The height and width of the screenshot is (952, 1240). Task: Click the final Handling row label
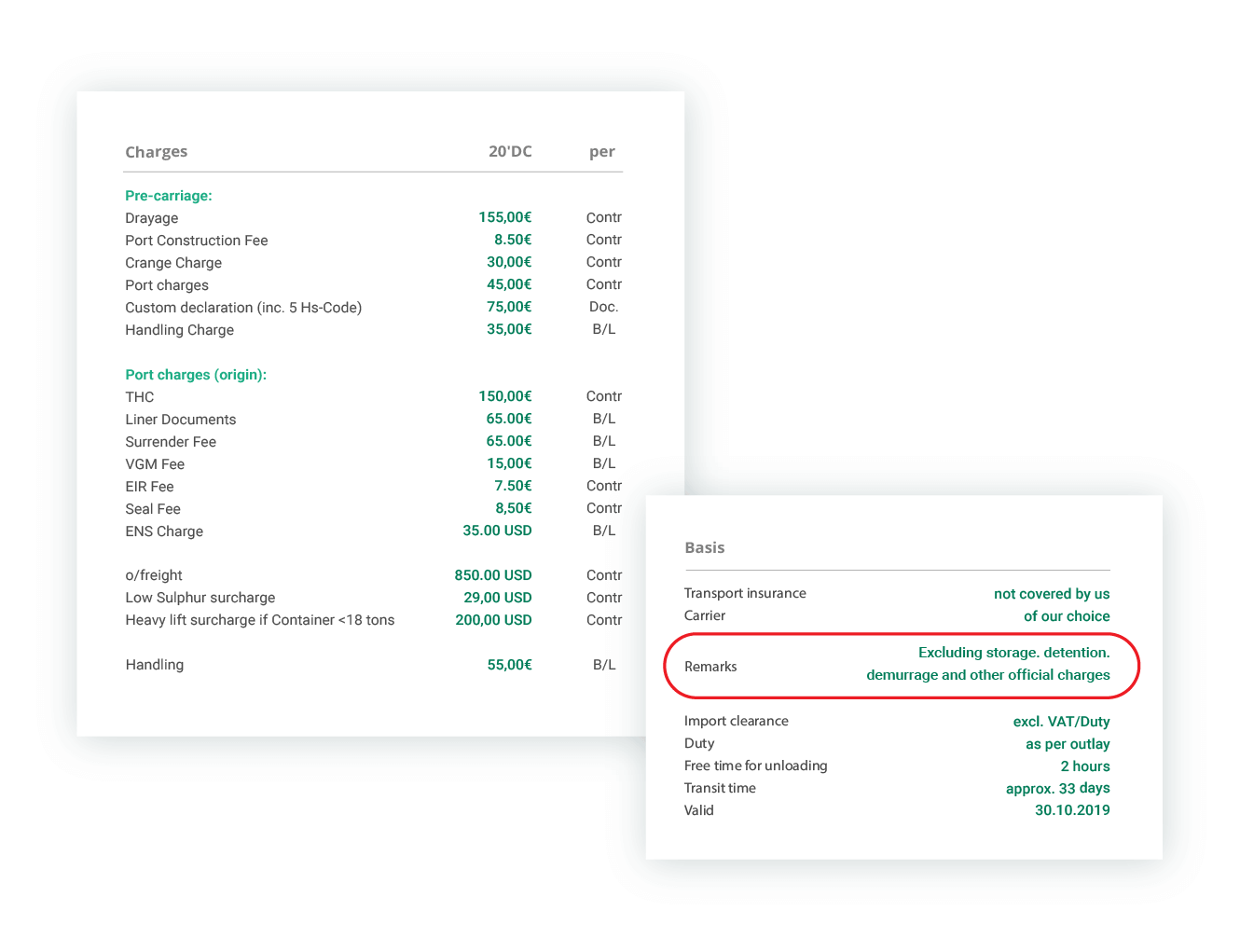[155, 665]
